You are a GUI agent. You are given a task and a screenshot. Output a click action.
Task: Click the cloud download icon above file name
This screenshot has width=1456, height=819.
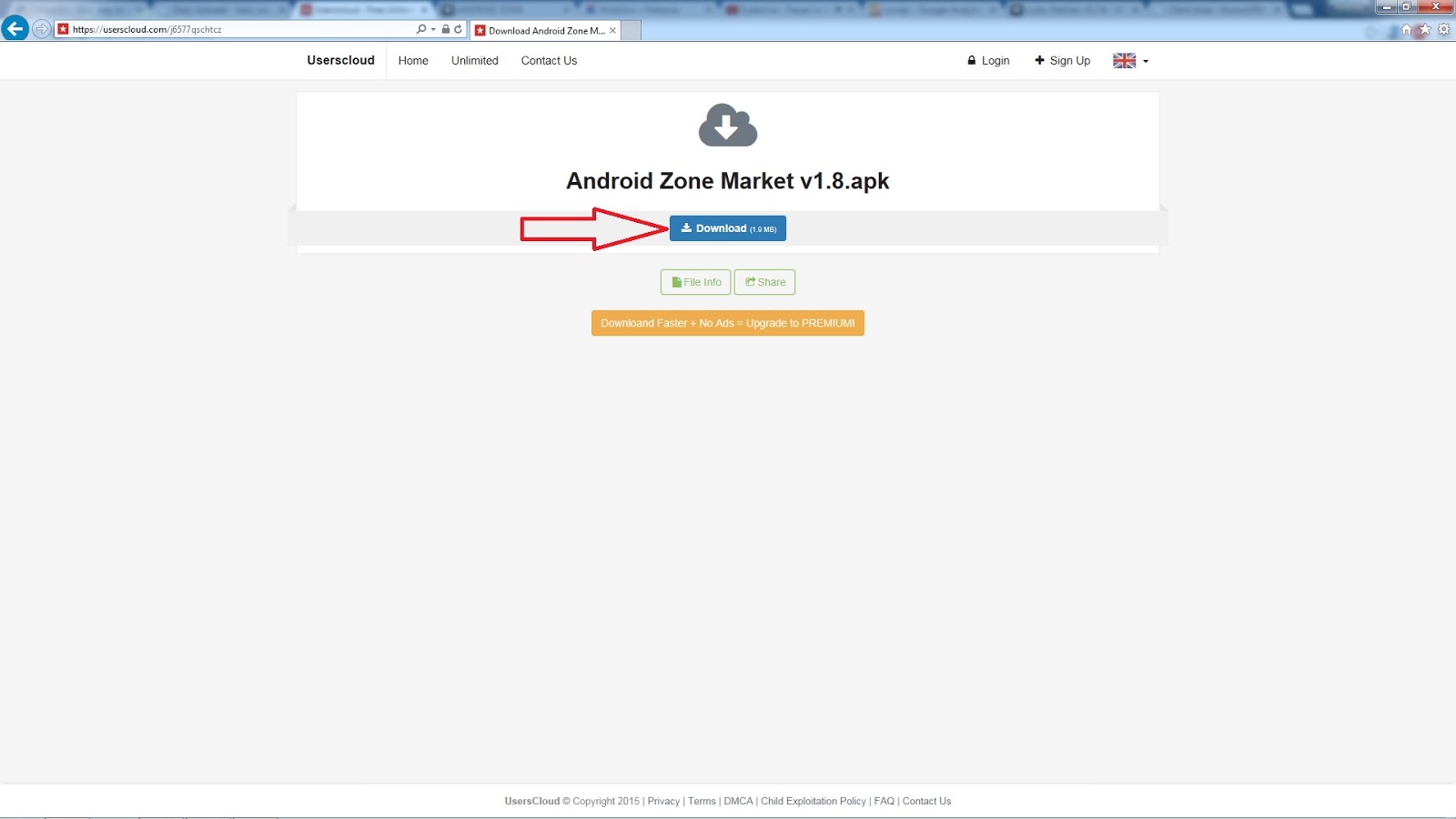pyautogui.click(x=728, y=126)
